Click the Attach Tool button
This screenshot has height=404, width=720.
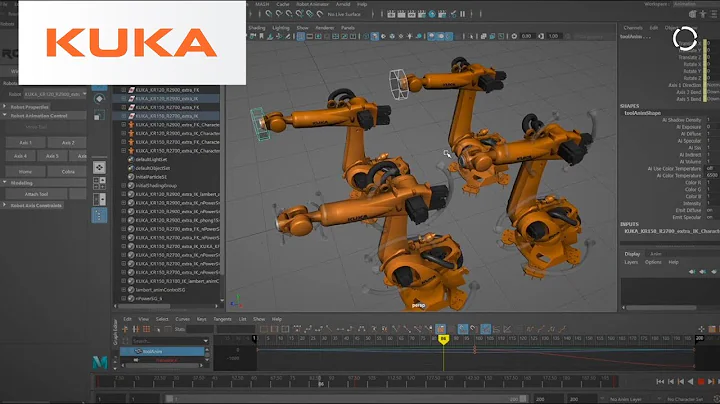(x=36, y=194)
